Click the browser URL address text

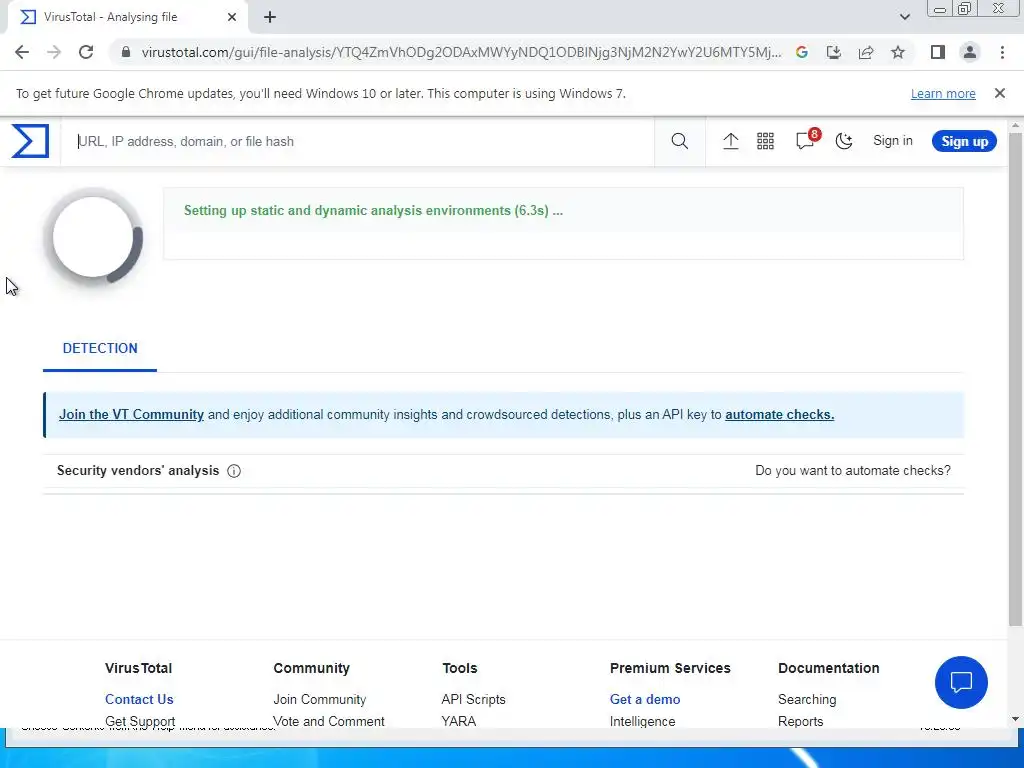461,52
